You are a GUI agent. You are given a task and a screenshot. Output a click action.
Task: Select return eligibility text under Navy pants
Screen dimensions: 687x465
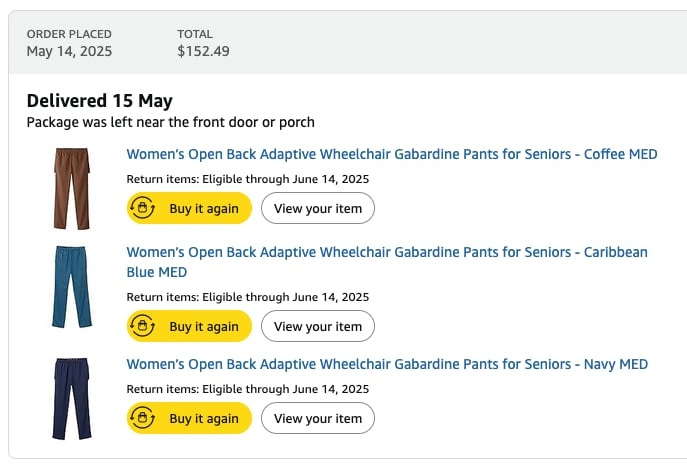tap(248, 389)
